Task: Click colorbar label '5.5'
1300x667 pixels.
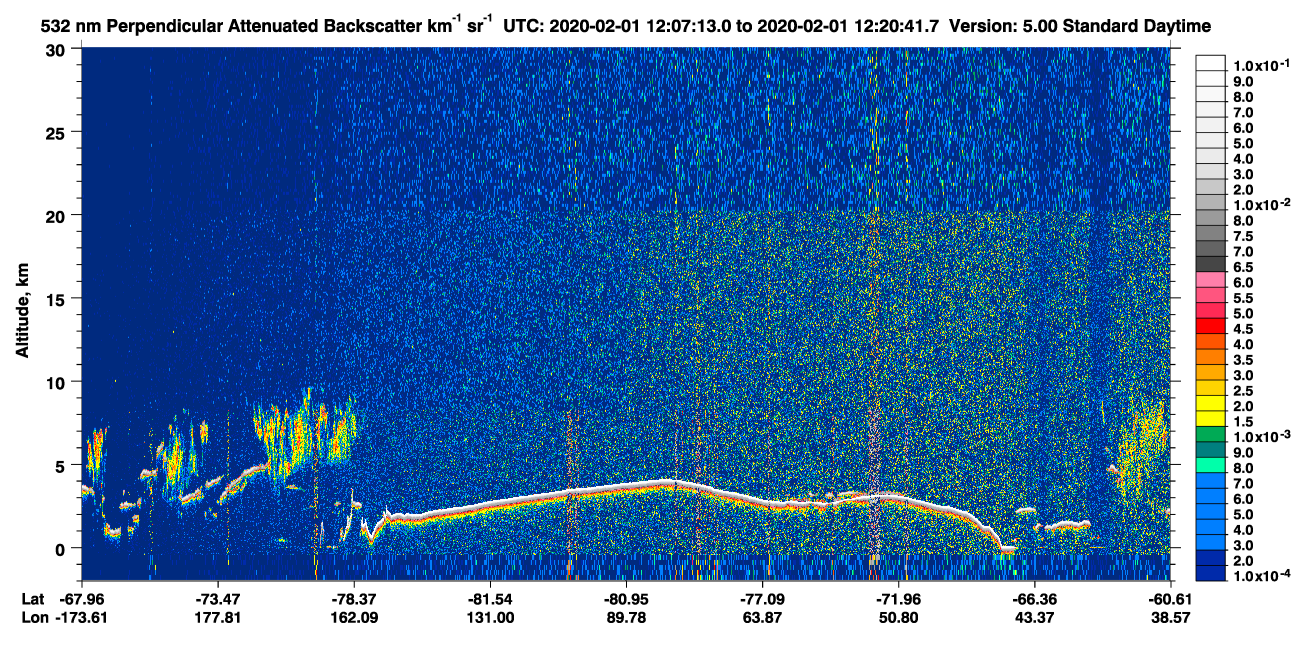Action: [1243, 297]
